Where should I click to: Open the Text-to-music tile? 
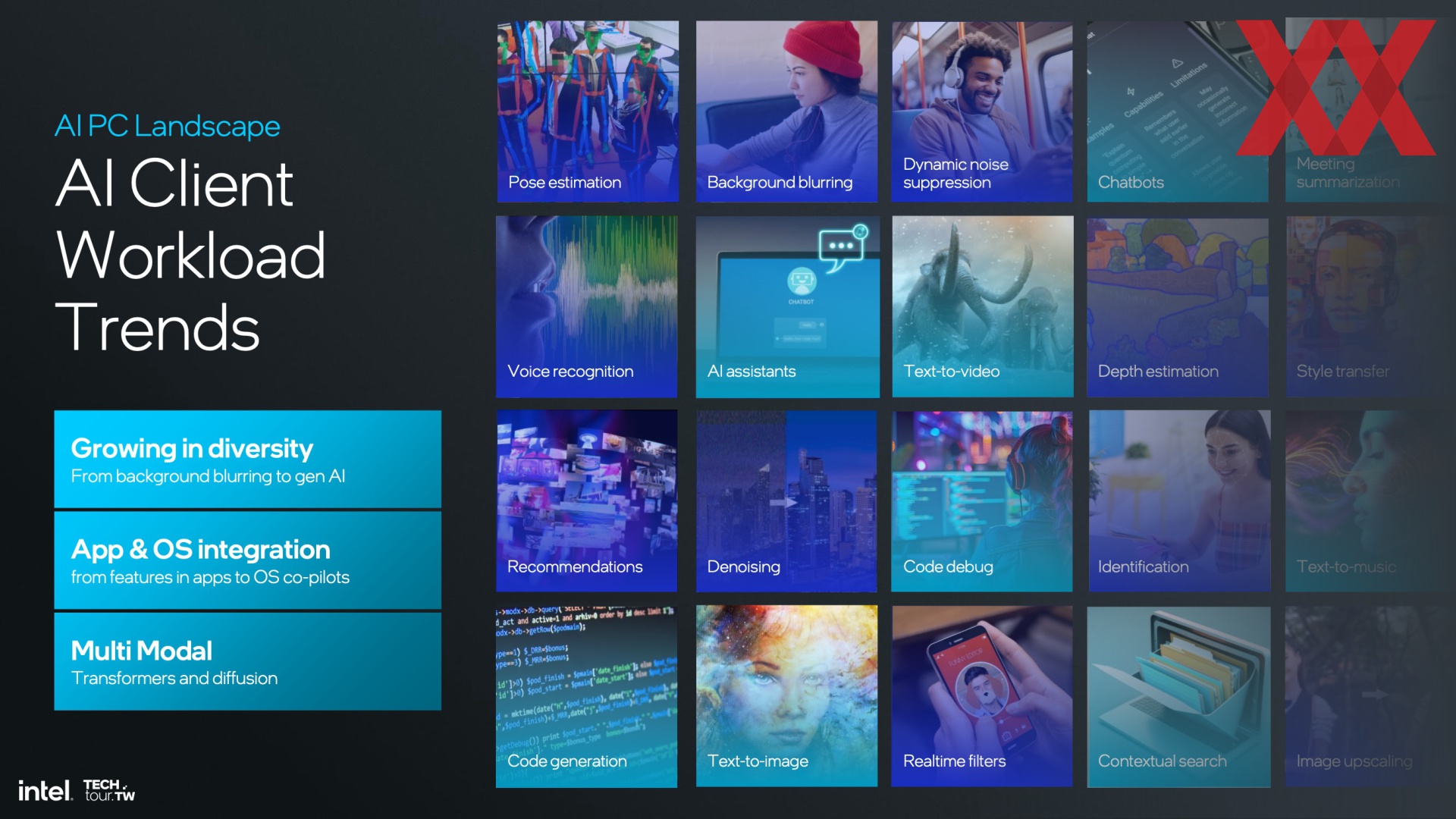click(1370, 501)
